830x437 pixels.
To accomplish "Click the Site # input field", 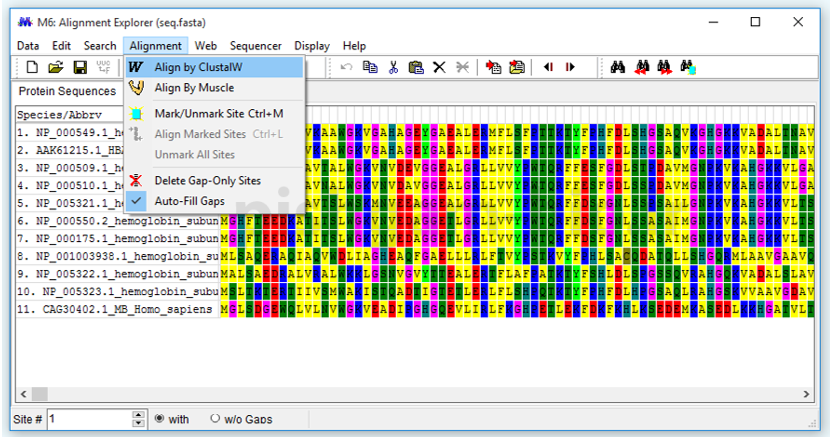I will (95, 419).
